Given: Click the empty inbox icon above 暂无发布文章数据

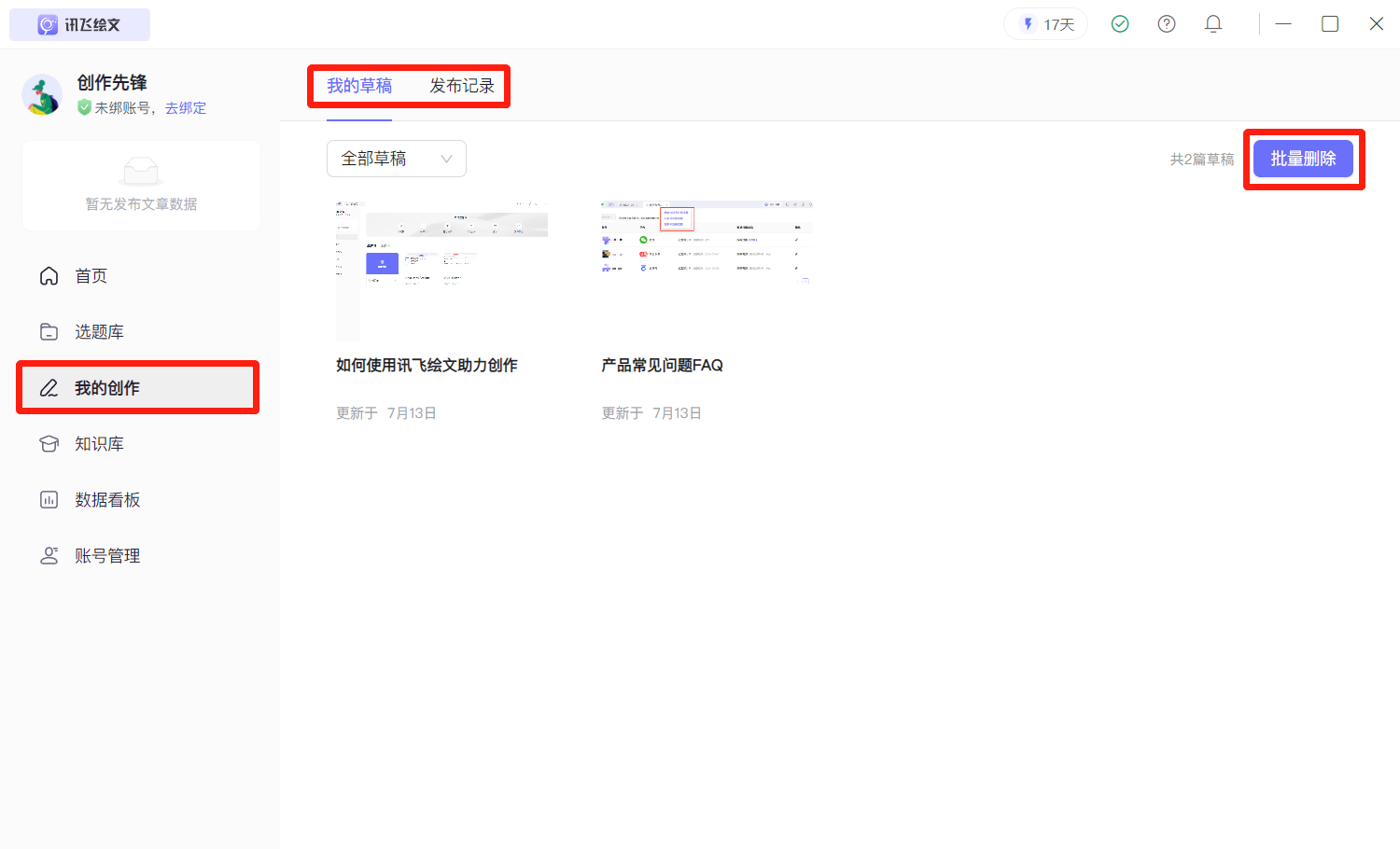Looking at the screenshot, I should pyautogui.click(x=141, y=172).
